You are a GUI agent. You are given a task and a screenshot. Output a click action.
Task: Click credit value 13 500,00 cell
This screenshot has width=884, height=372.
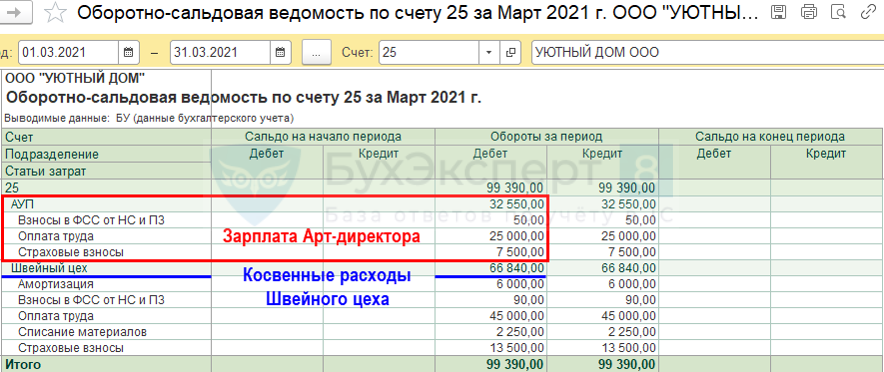click(602, 348)
